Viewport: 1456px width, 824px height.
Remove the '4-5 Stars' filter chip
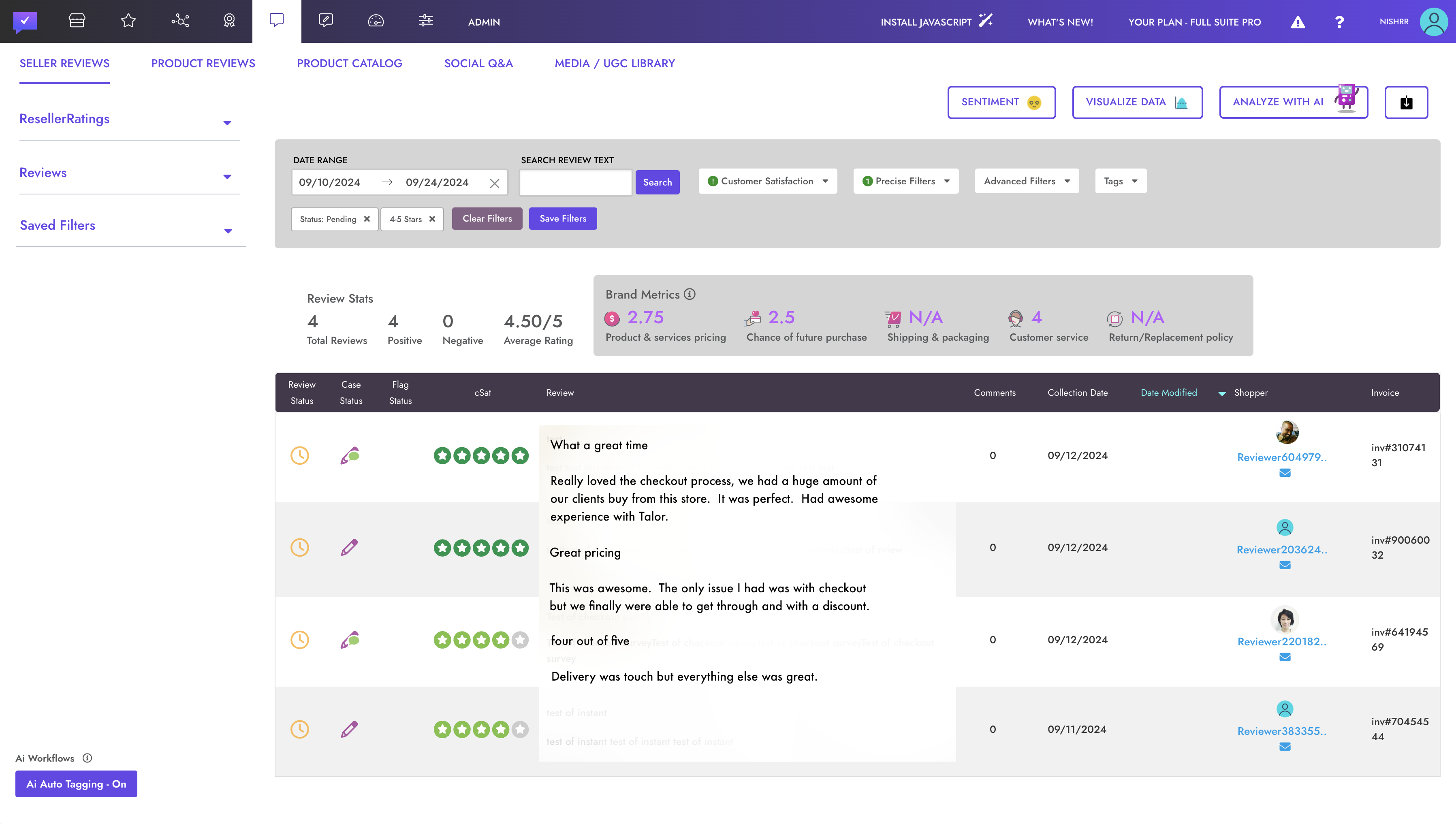[x=432, y=219]
